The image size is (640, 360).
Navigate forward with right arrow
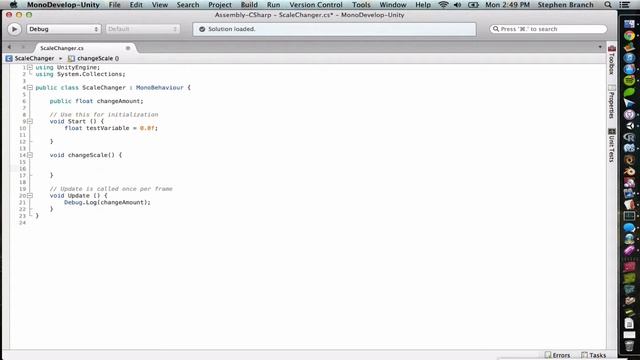click(23, 47)
